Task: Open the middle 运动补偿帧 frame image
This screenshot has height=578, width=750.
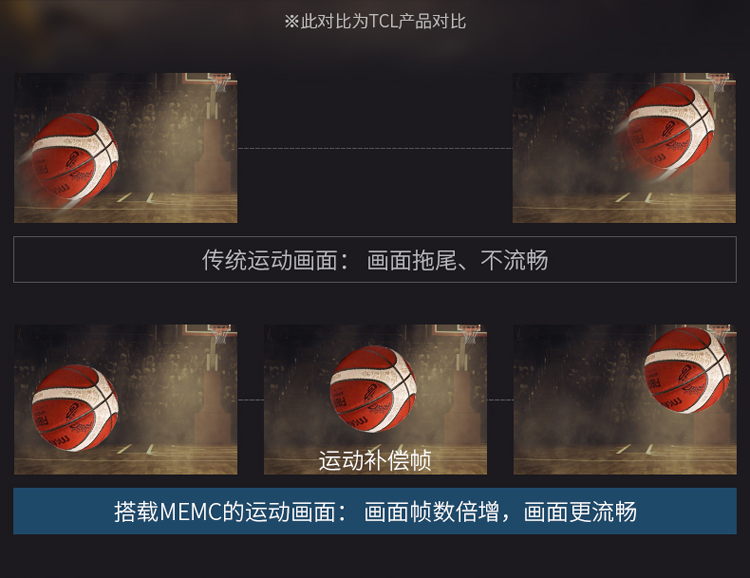Action: pyautogui.click(x=375, y=400)
